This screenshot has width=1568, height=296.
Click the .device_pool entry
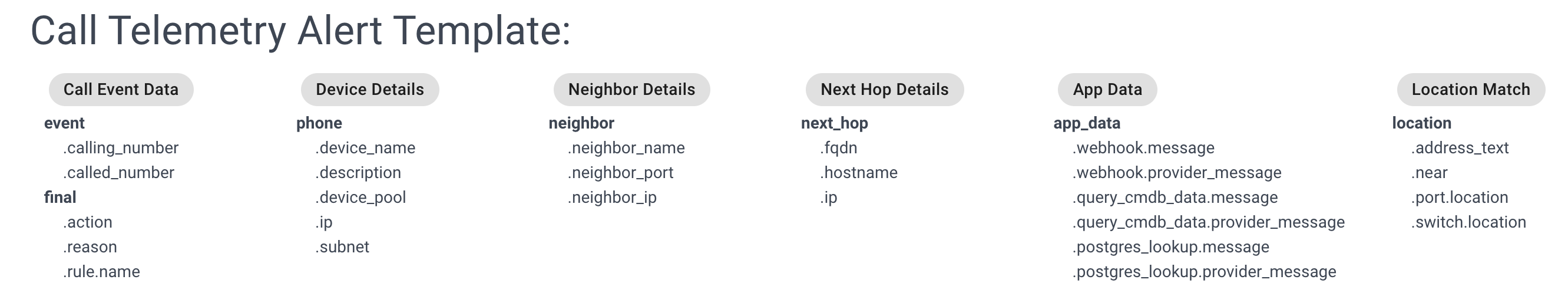click(360, 198)
